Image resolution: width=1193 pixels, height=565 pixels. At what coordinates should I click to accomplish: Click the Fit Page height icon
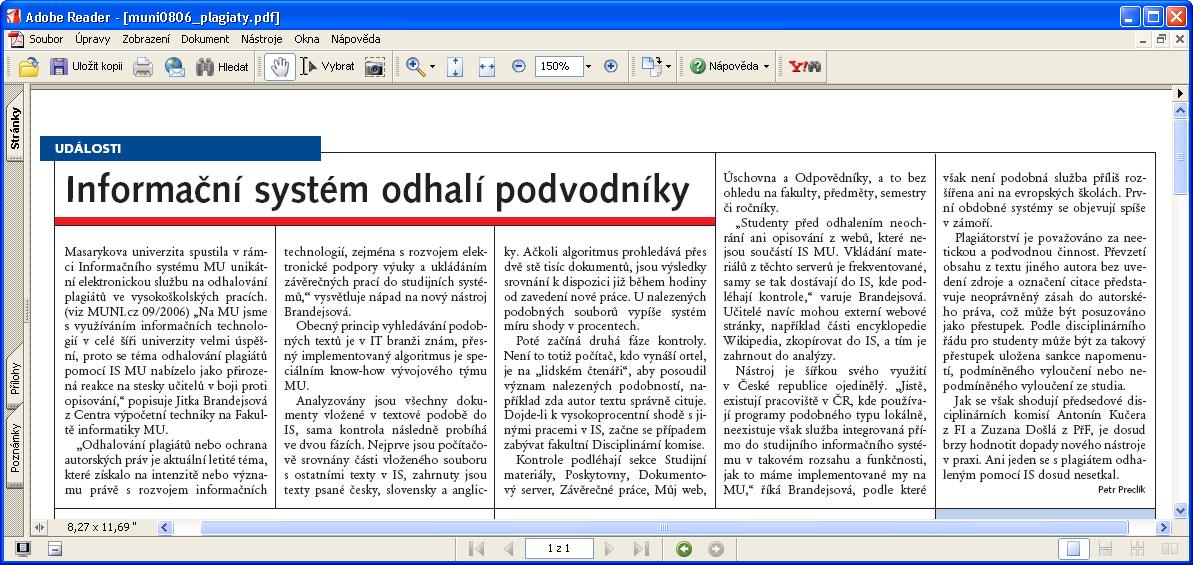(x=455, y=67)
